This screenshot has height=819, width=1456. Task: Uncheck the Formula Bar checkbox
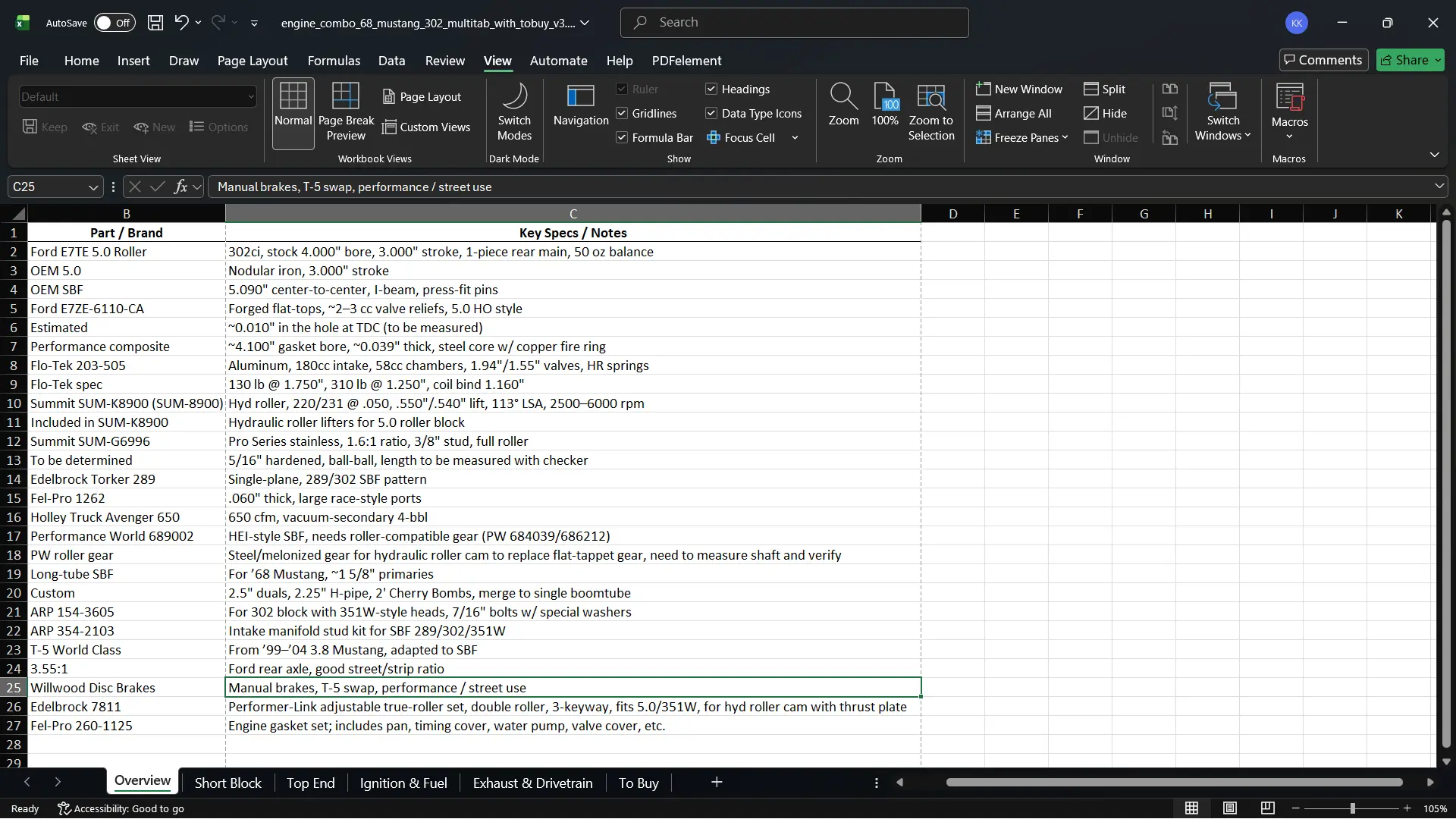tap(622, 138)
